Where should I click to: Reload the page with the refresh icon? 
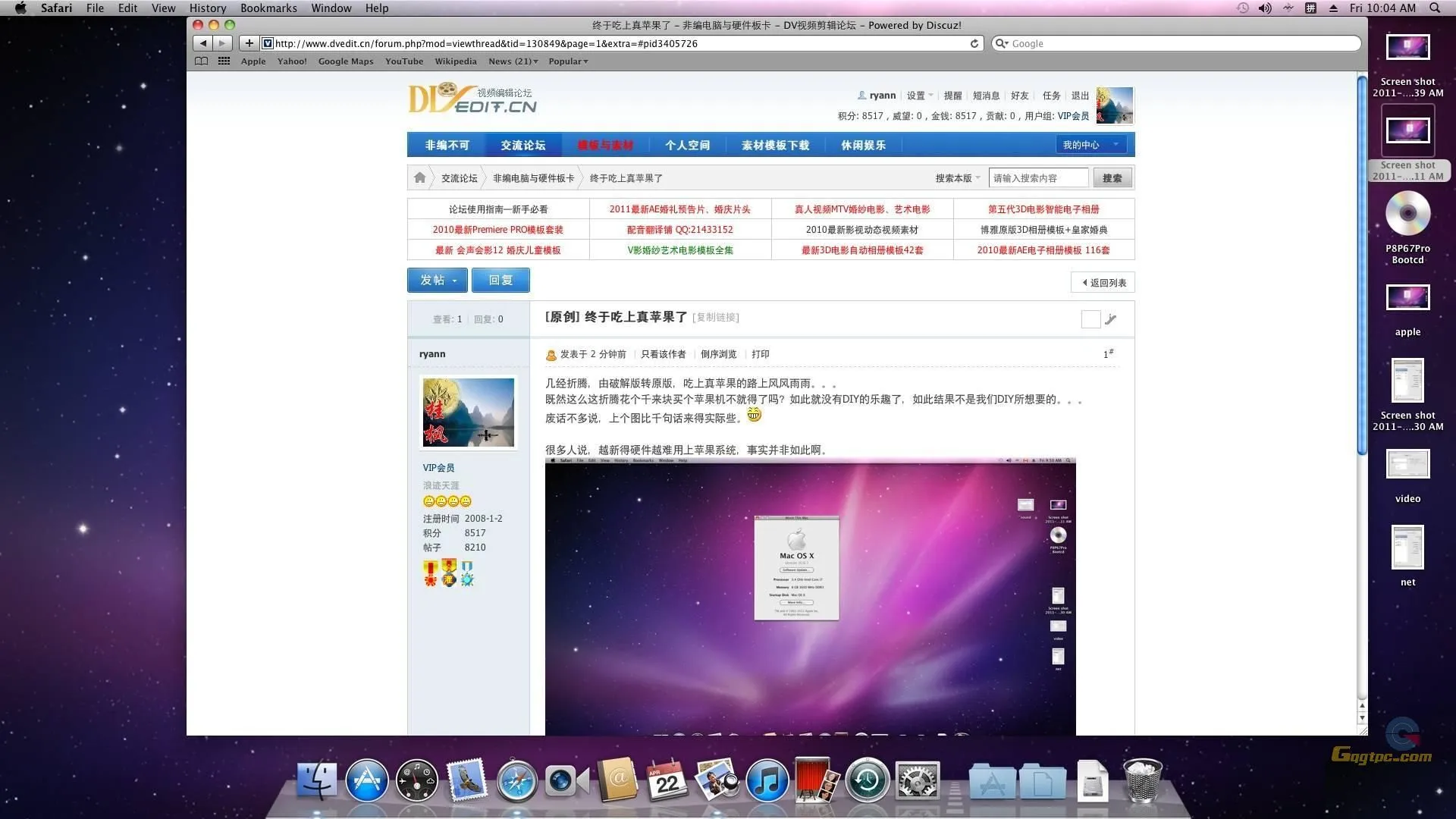(x=974, y=43)
